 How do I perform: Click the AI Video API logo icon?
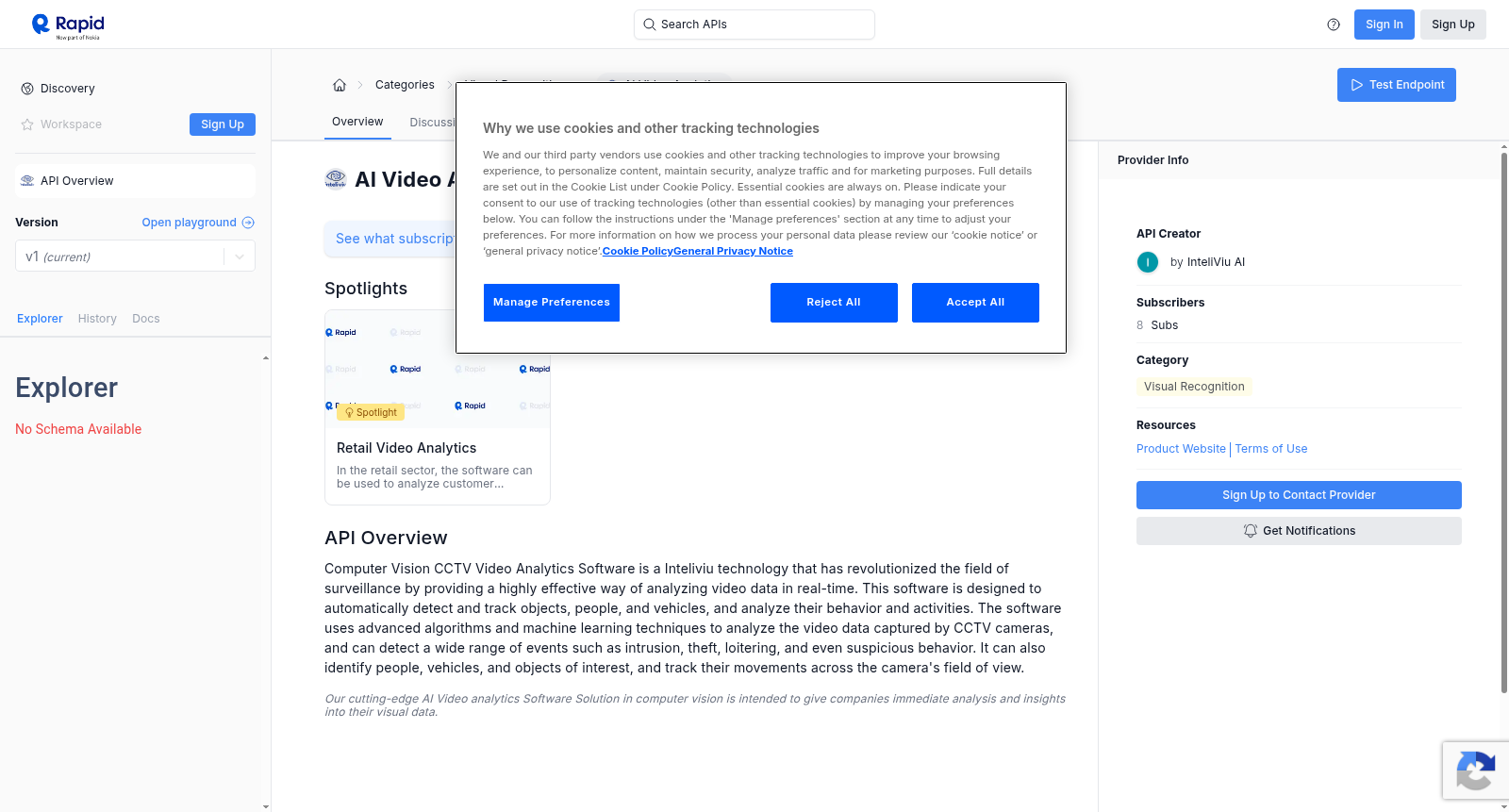click(336, 179)
